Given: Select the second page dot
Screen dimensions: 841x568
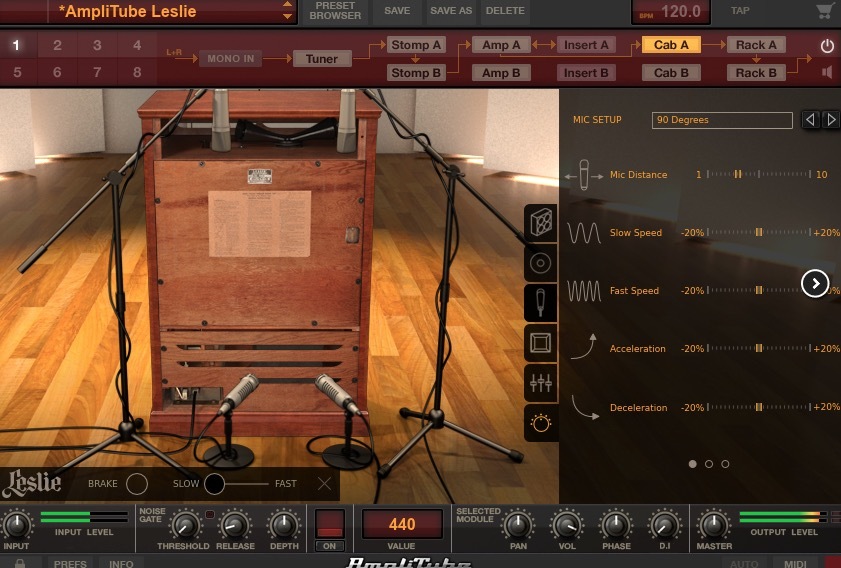Looking at the screenshot, I should click(x=709, y=464).
